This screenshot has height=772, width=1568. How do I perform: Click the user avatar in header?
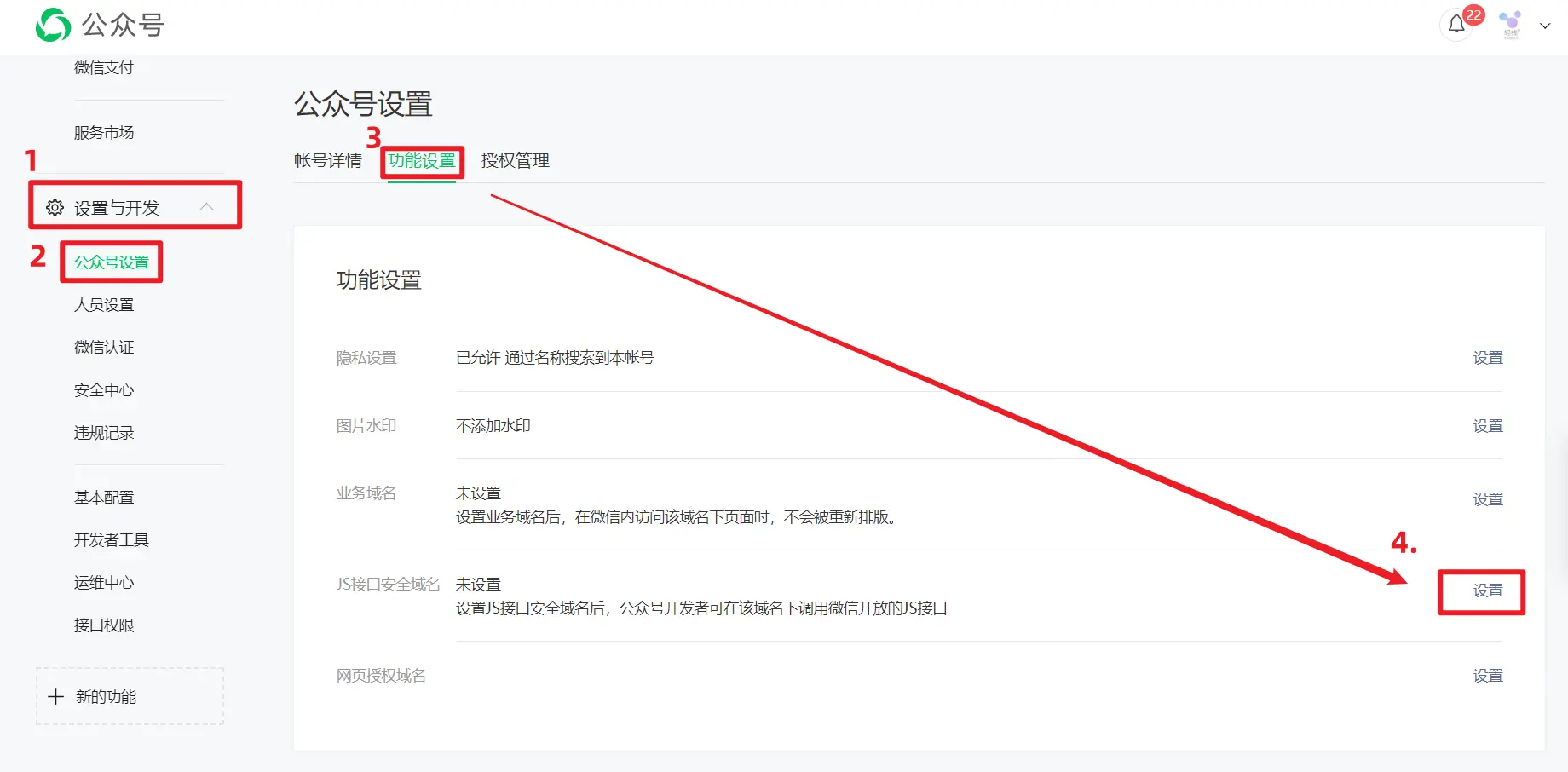click(1511, 24)
